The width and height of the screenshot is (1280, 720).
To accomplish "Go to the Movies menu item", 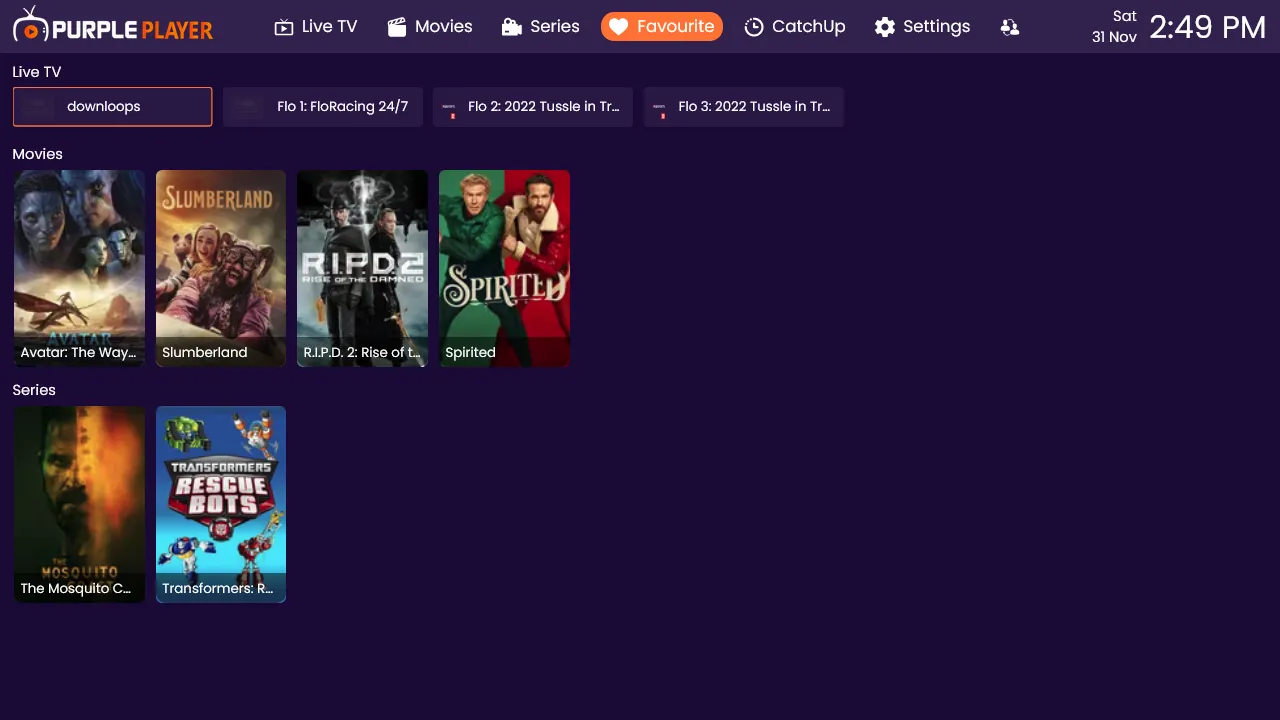I will tap(430, 27).
